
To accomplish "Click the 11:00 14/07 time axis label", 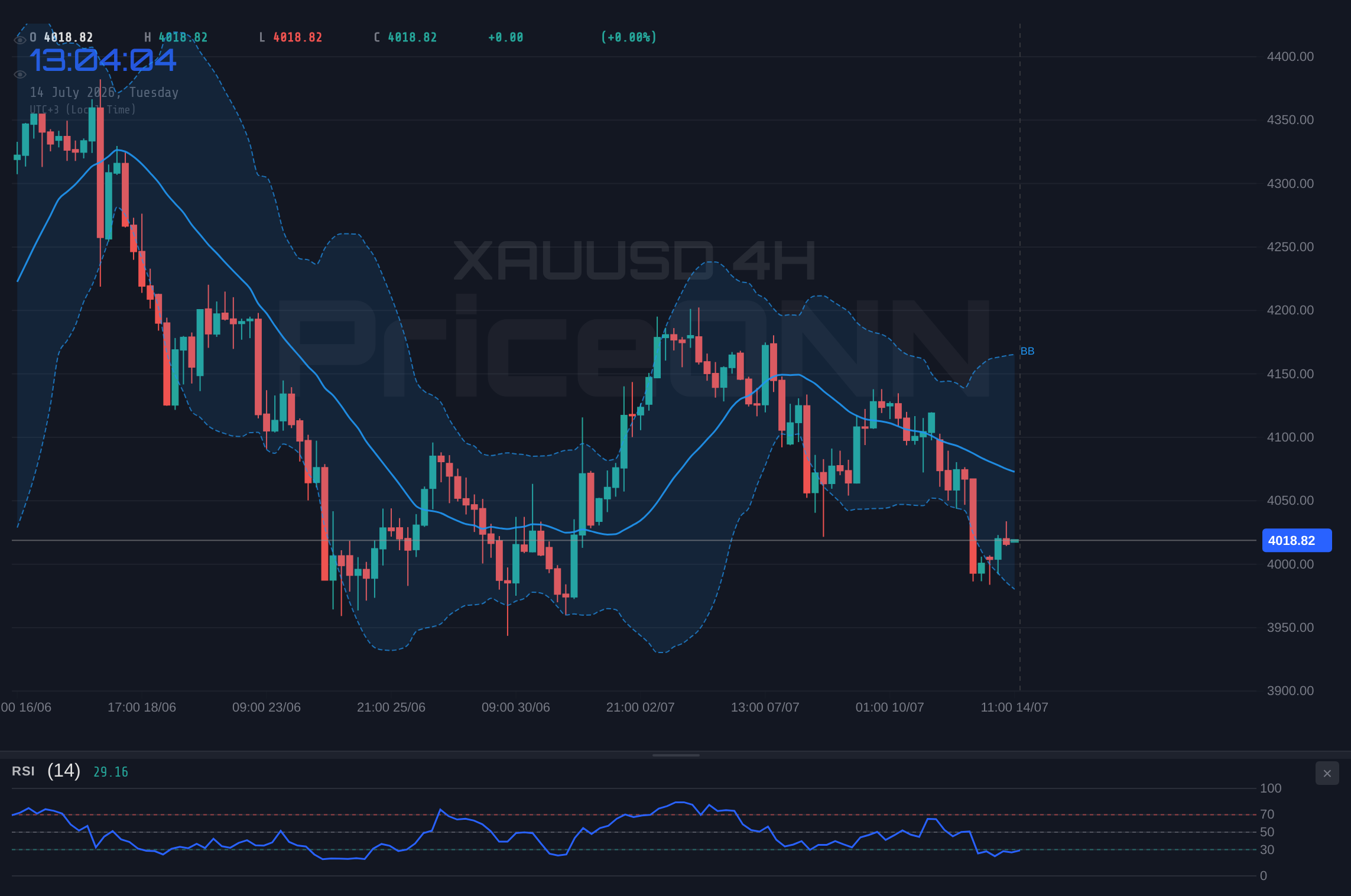I will tap(1015, 707).
